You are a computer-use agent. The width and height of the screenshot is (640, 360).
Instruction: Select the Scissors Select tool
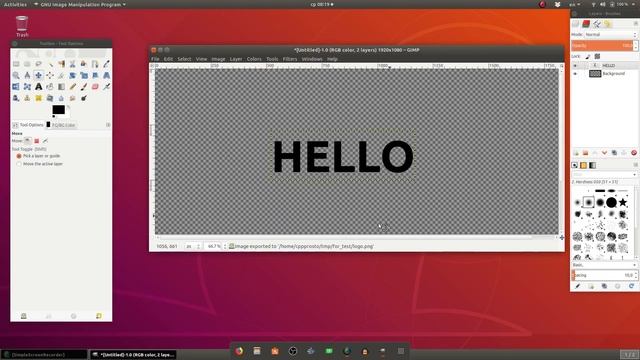(72, 64)
